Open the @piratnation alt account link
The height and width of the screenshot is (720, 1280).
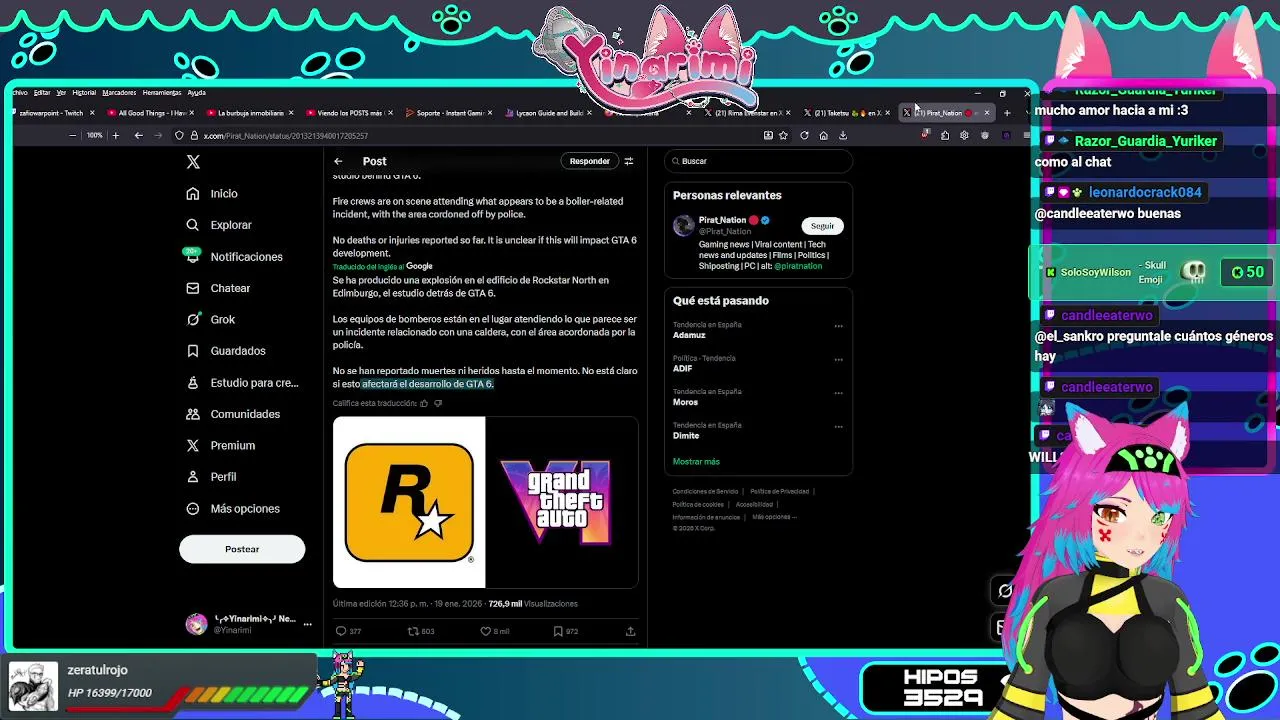797,266
